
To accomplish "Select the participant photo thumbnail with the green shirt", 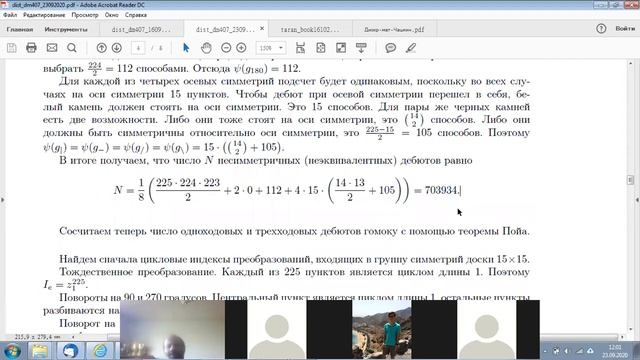I will 382,330.
